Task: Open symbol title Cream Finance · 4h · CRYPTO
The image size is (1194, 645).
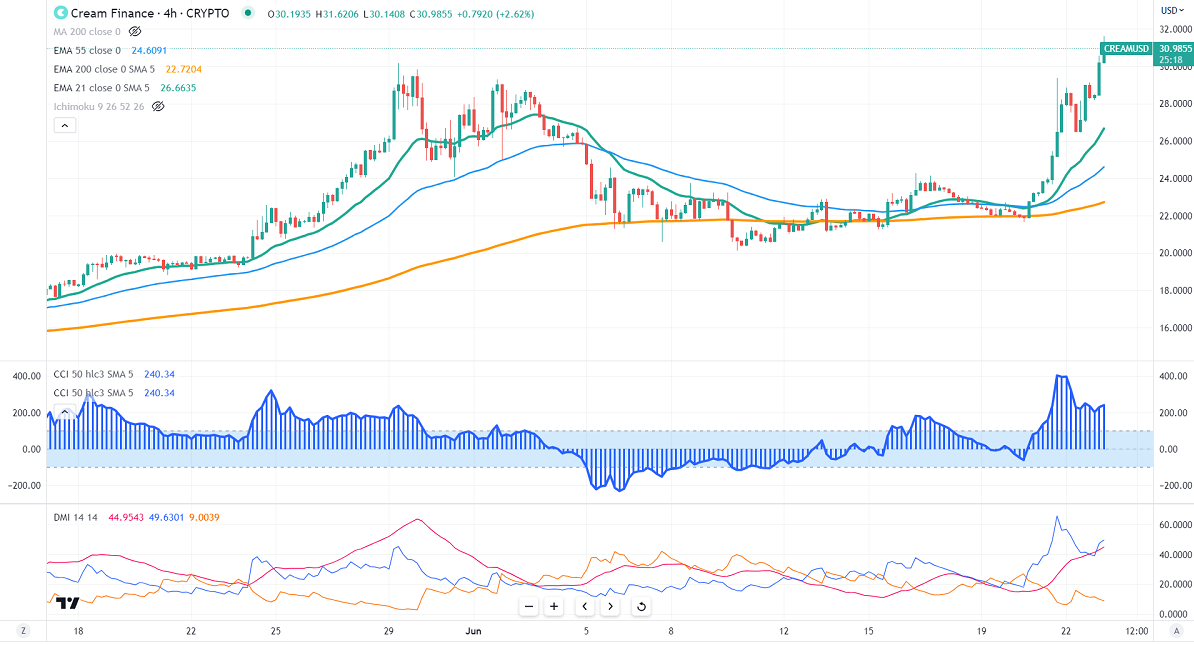Action: point(150,14)
